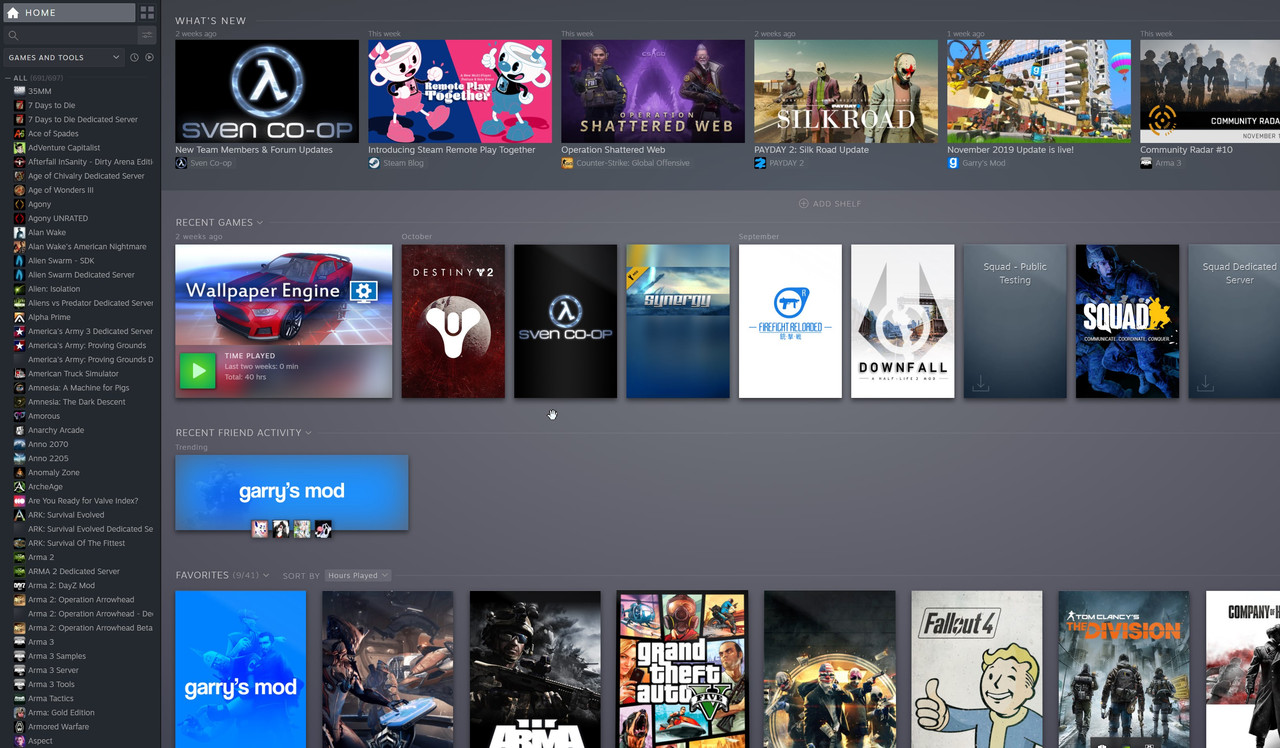Open Destiny 2 game tile
The width and height of the screenshot is (1280, 748).
tap(453, 321)
